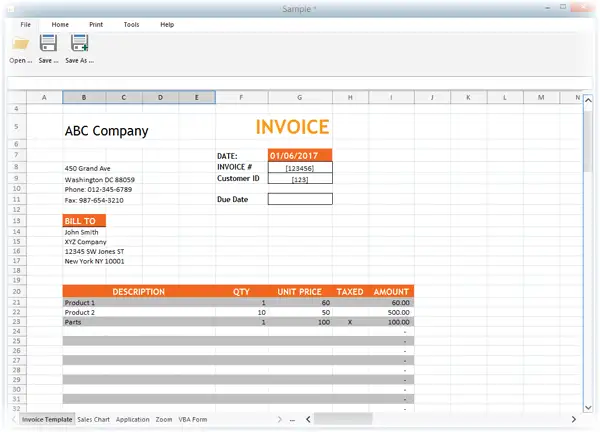This screenshot has width=600, height=432.
Task: Open the Help menu tab
Action: point(167,24)
